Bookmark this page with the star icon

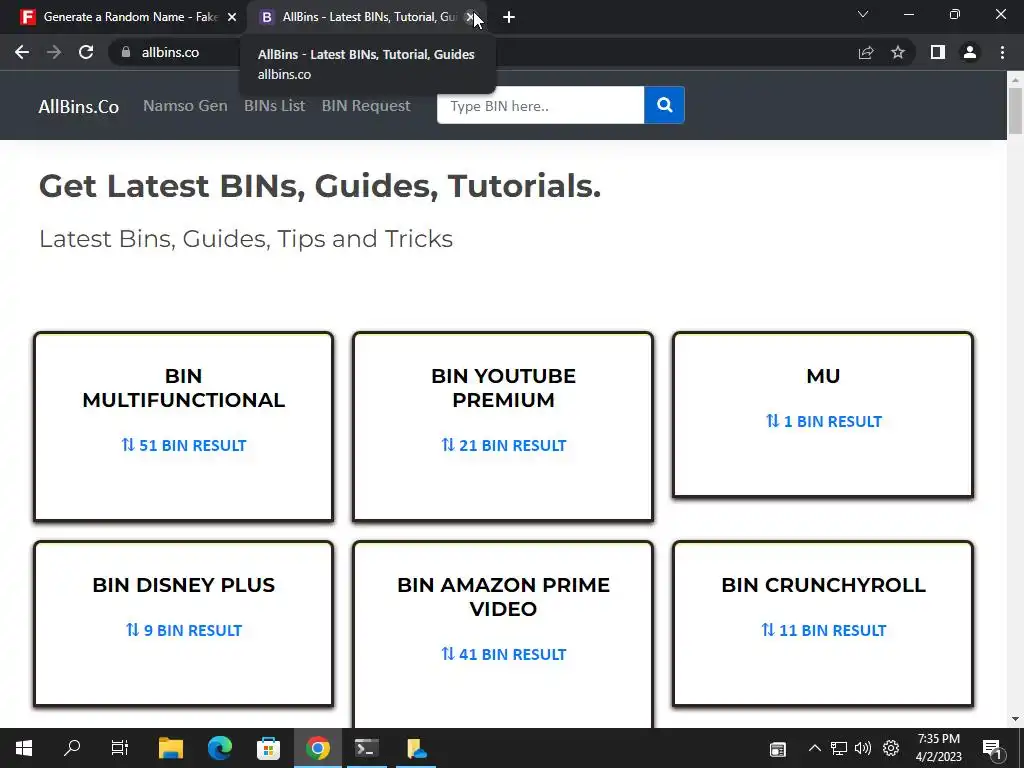[898, 52]
